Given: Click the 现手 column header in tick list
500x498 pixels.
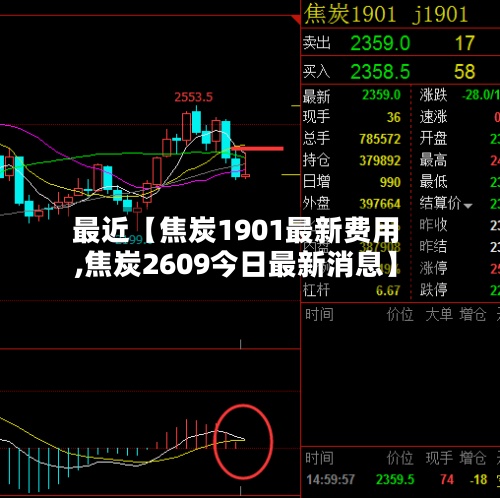Looking at the screenshot, I should [439, 459].
